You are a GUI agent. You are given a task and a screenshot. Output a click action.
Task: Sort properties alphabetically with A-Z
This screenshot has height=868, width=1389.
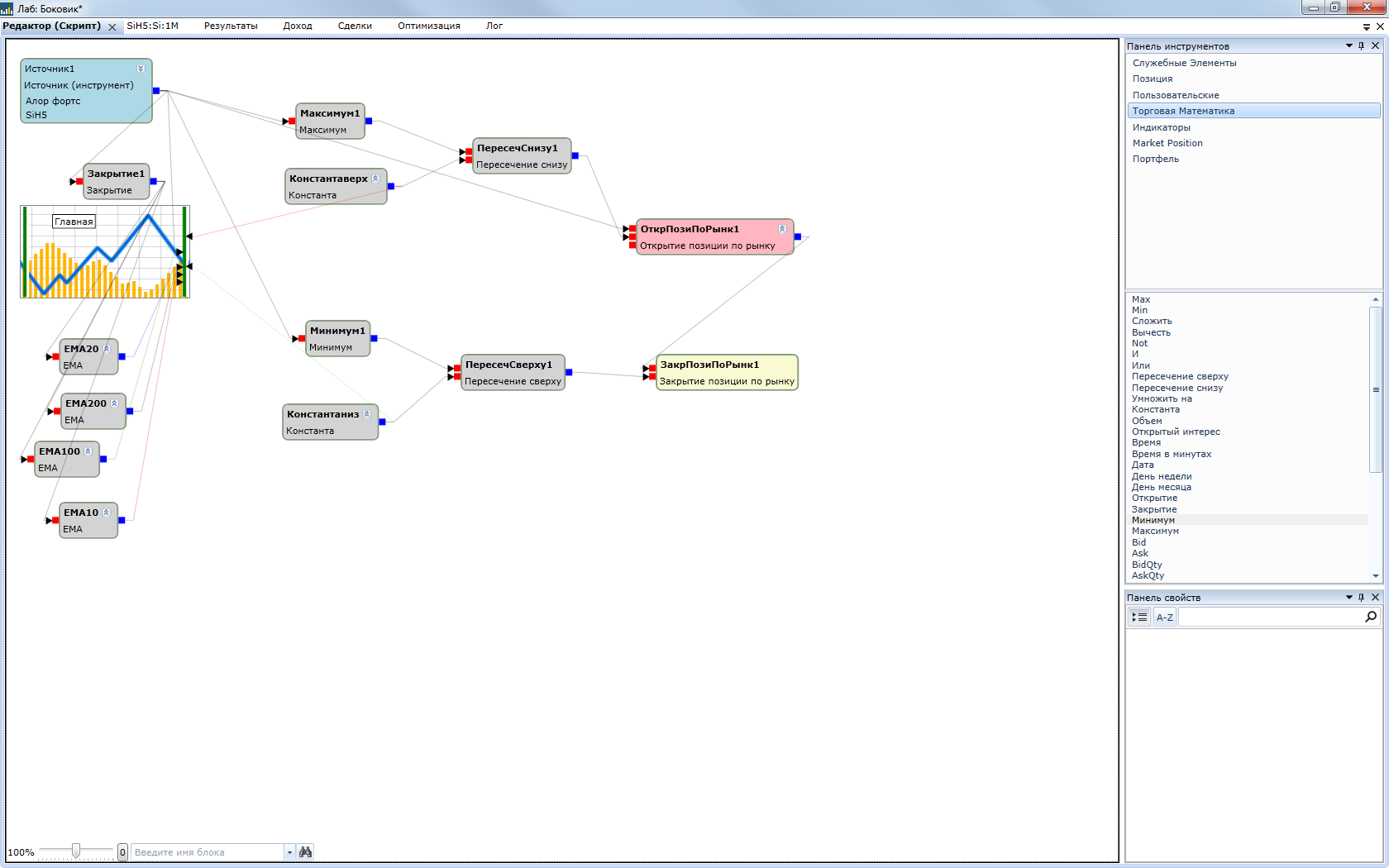coord(1165,617)
